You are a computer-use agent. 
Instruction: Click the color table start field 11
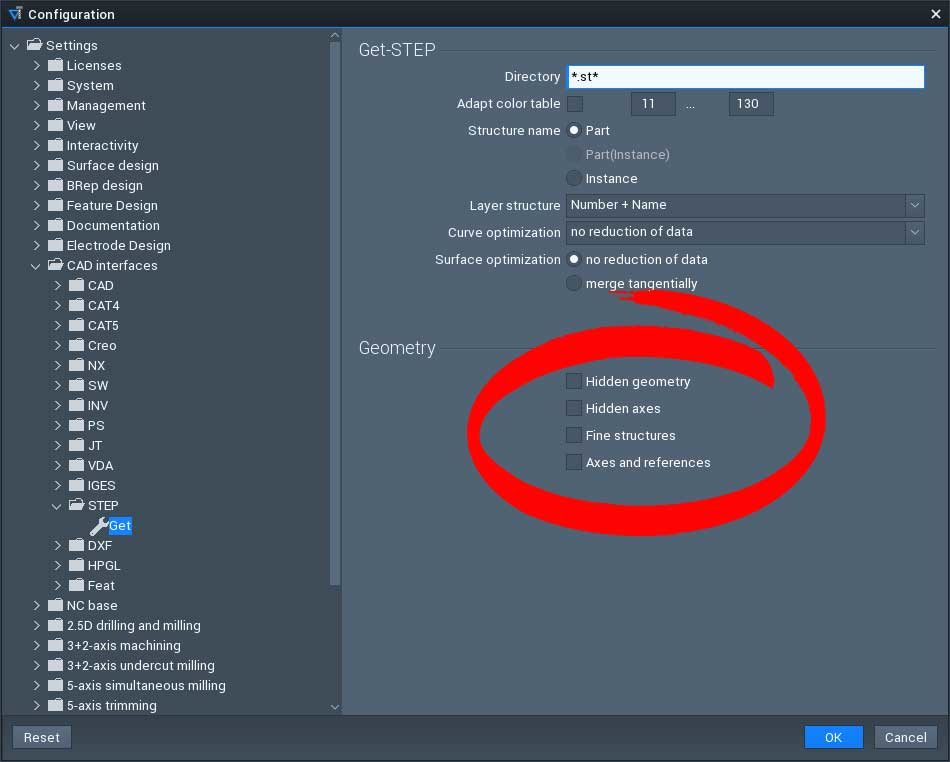pos(653,104)
